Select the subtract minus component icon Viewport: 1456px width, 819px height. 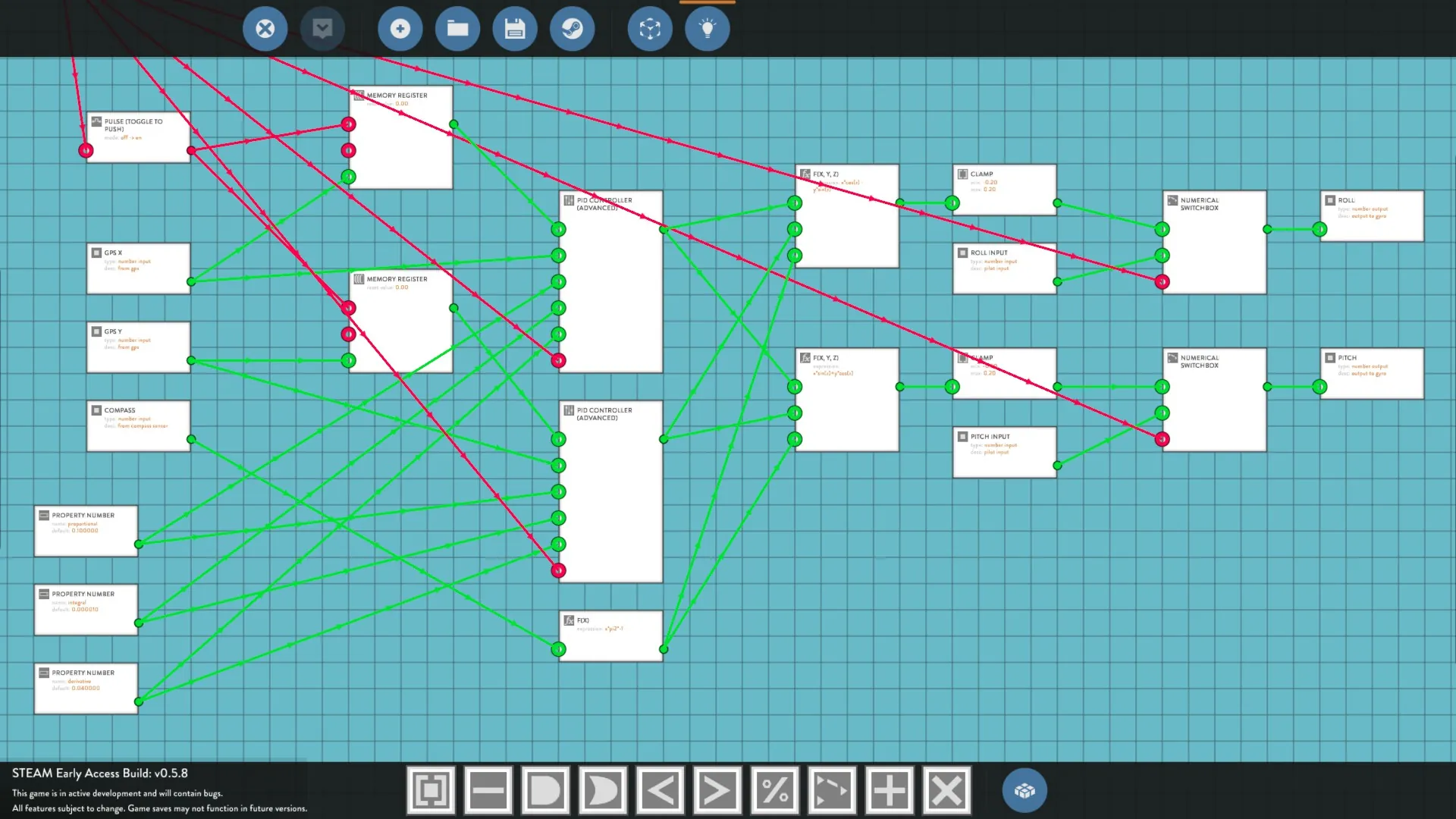click(x=488, y=791)
